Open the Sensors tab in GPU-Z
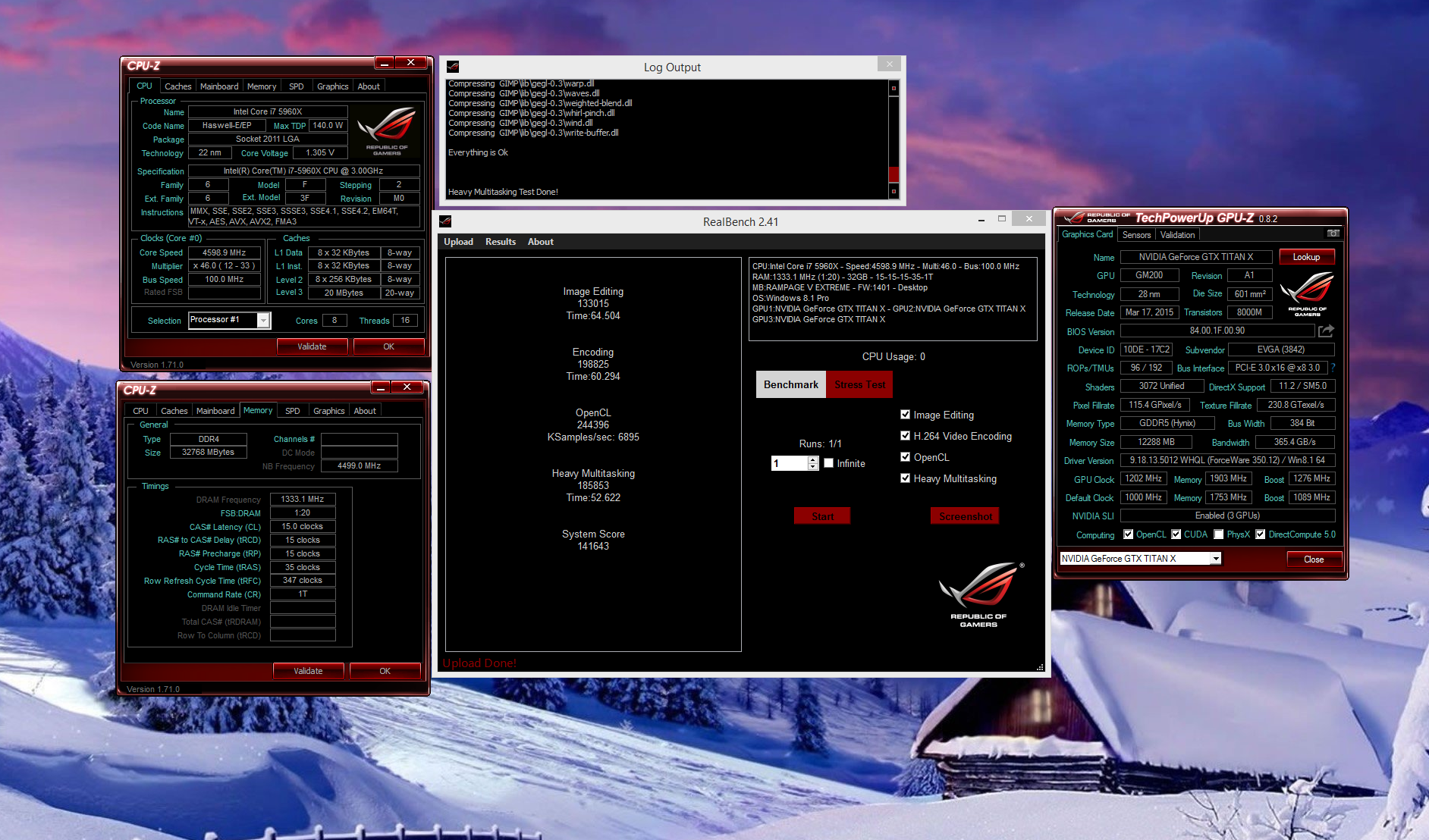Image resolution: width=1429 pixels, height=840 pixels. coord(1136,235)
